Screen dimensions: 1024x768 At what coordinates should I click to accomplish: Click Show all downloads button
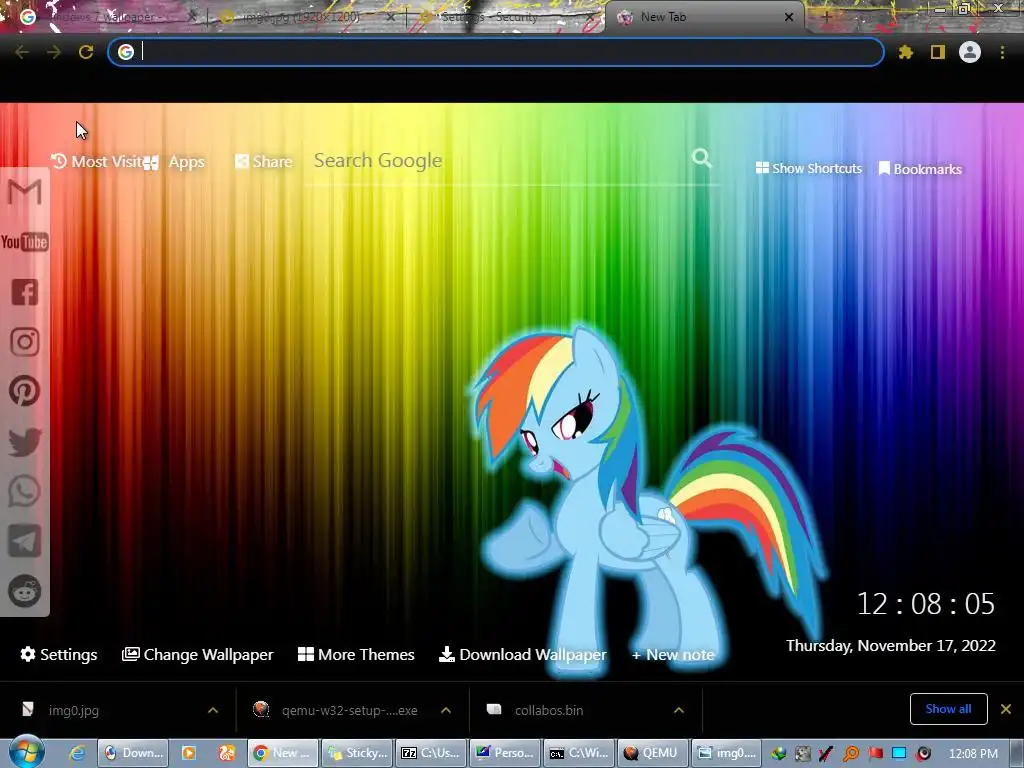948,709
